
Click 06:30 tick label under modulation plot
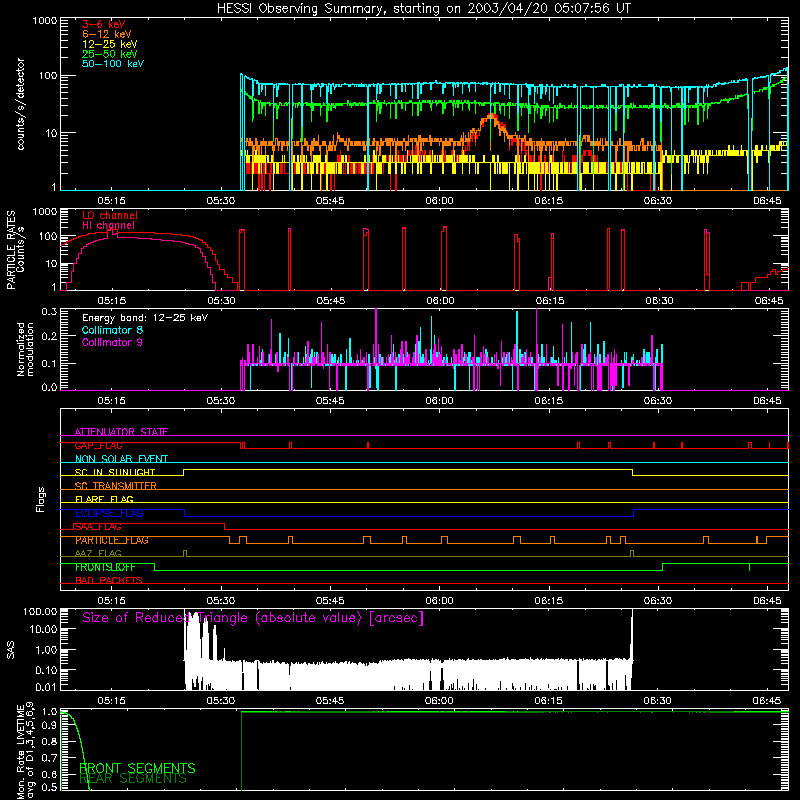(658, 401)
